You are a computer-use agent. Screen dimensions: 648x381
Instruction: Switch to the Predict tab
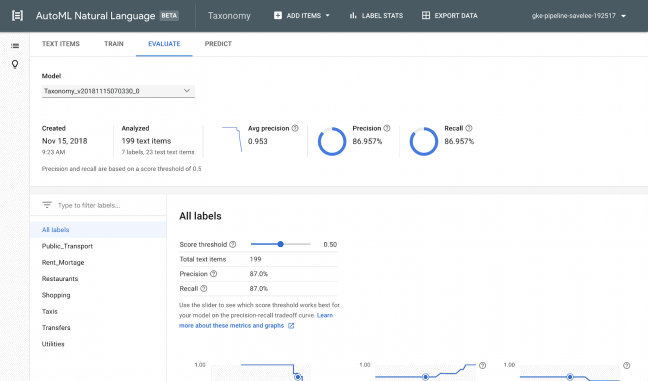(x=218, y=44)
